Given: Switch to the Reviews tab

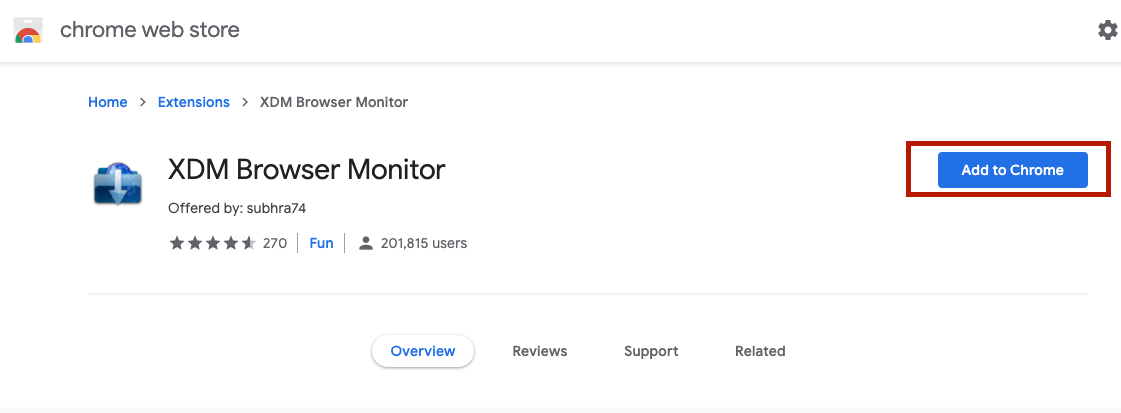Looking at the screenshot, I should tap(540, 351).
